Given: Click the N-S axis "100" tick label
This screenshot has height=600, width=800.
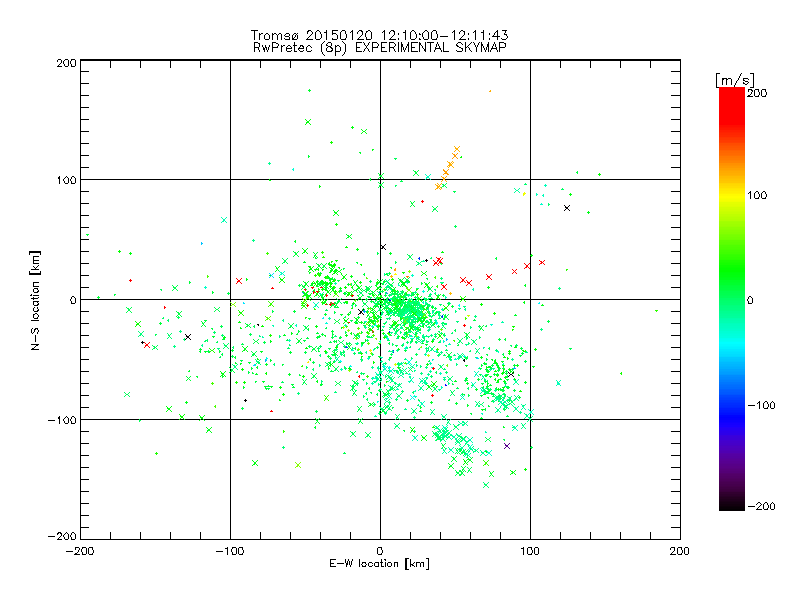Looking at the screenshot, I should pos(66,180).
